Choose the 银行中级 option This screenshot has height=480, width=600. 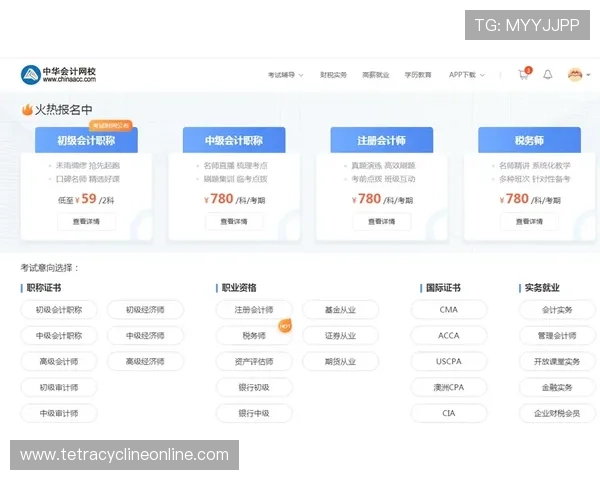pyautogui.click(x=254, y=413)
